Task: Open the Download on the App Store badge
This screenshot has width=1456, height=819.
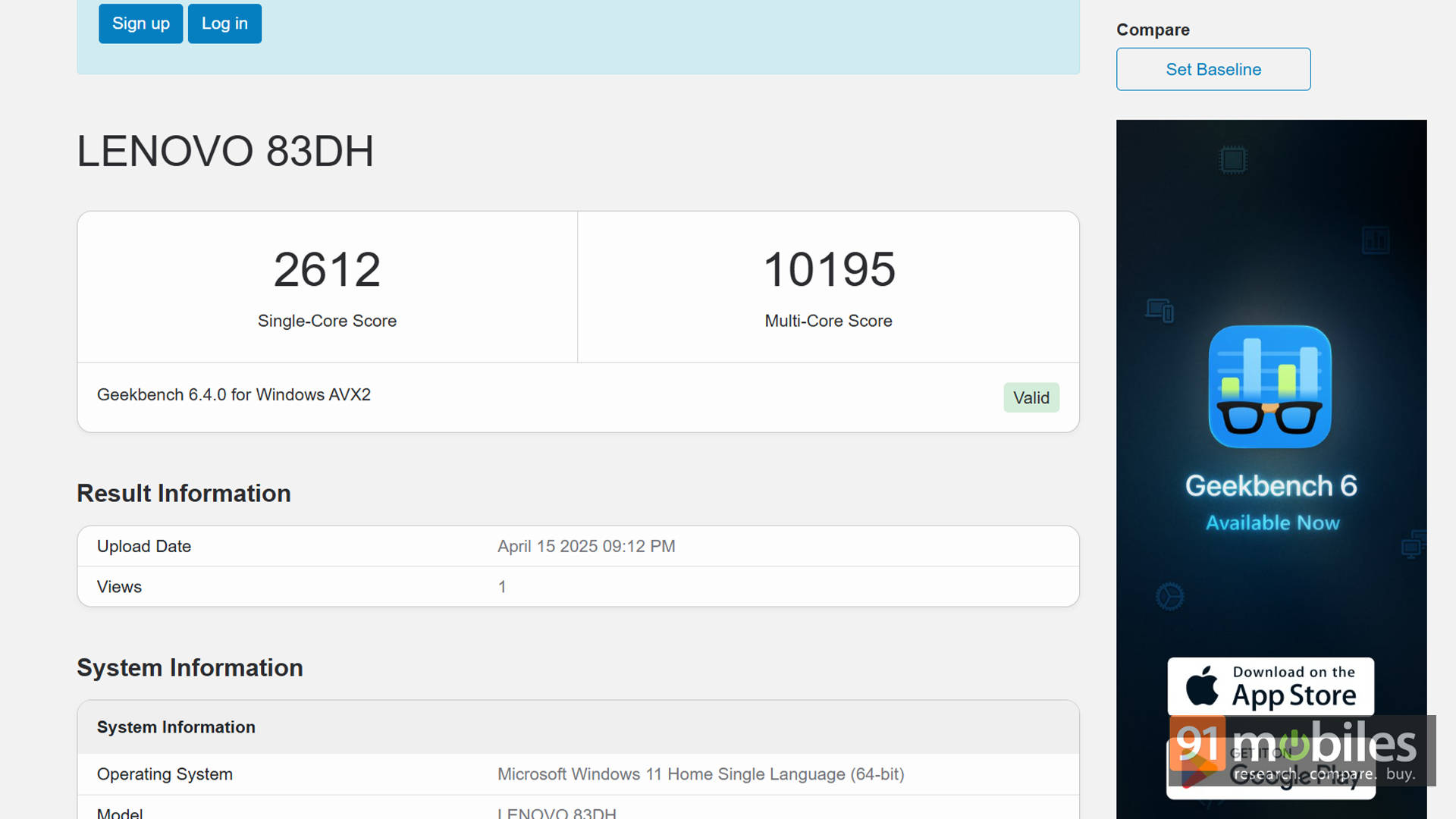Action: tap(1271, 686)
